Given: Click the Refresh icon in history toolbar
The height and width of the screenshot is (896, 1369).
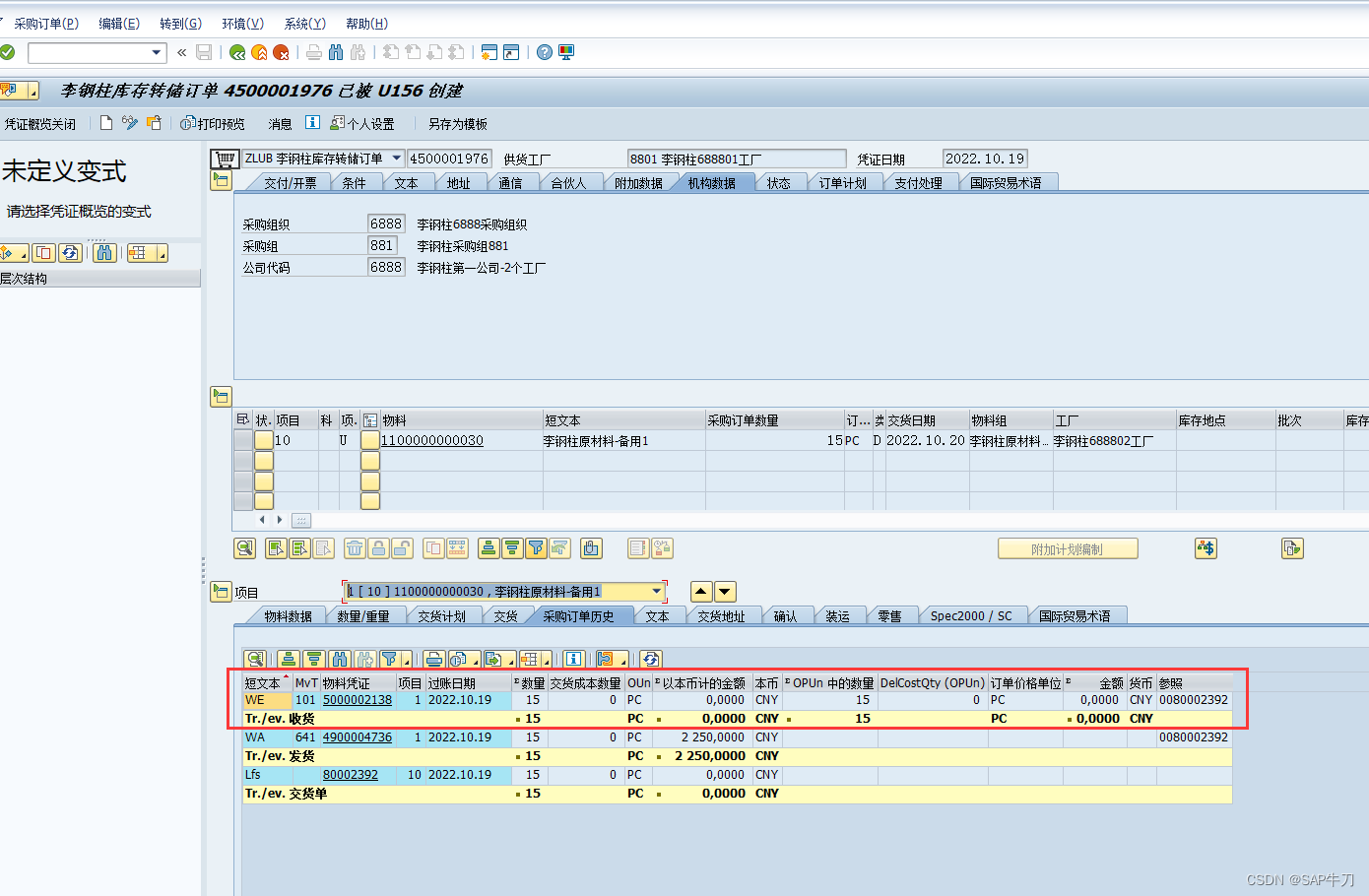Looking at the screenshot, I should (650, 659).
